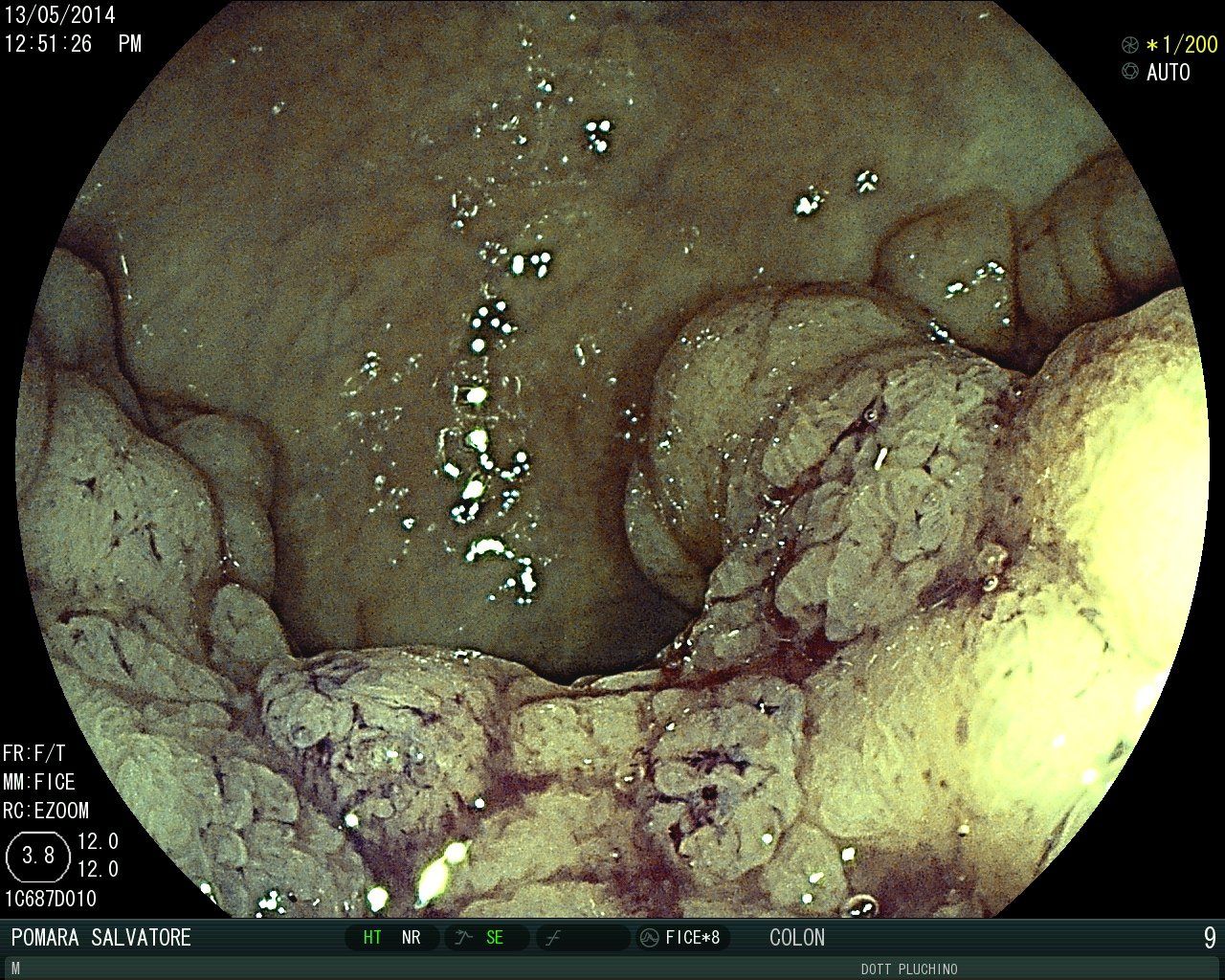Screen dimensions: 1225x980
Task: Click the time 12:51:26 PM
Action: coord(73,43)
